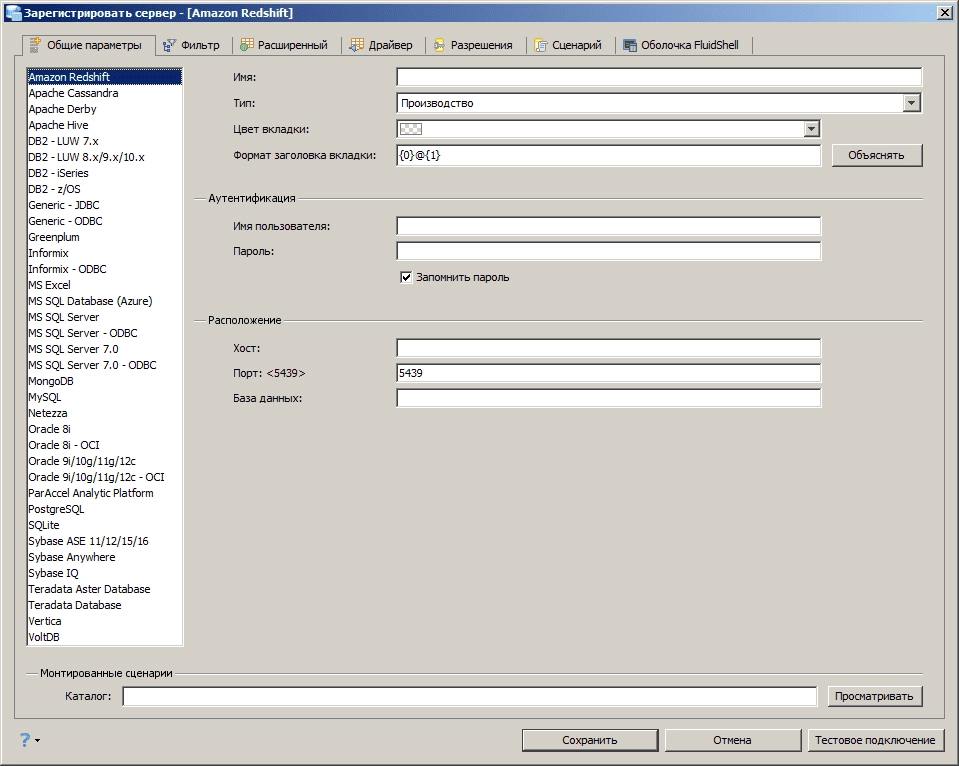Select the highlighted Amazon Redshift entry

[x=105, y=77]
